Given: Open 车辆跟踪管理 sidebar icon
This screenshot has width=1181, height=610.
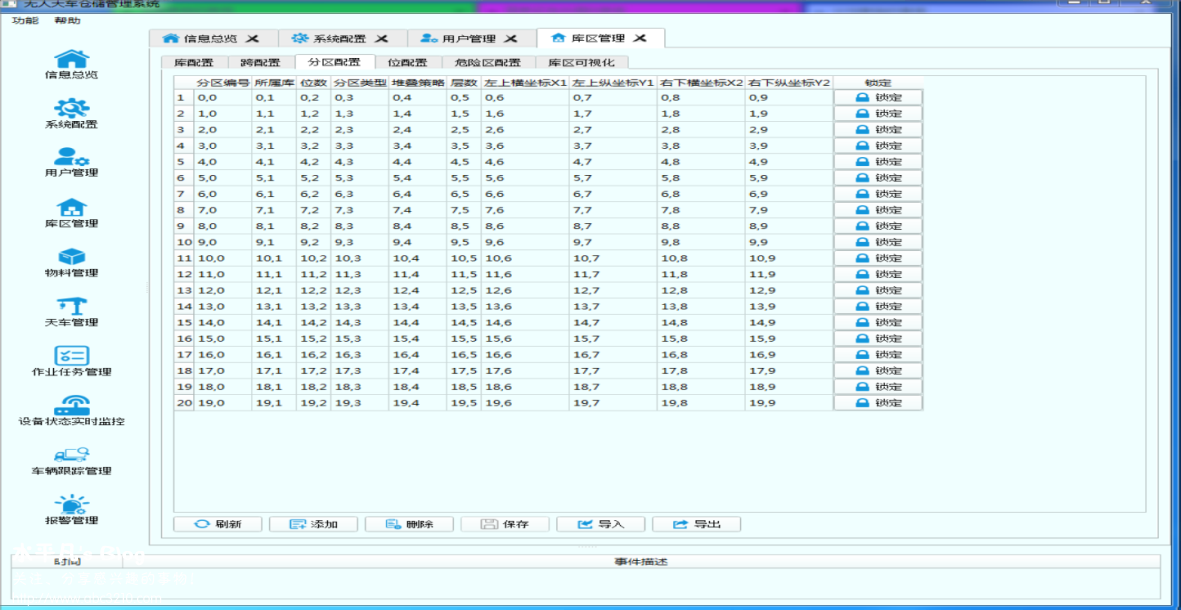Looking at the screenshot, I should pos(71,455).
